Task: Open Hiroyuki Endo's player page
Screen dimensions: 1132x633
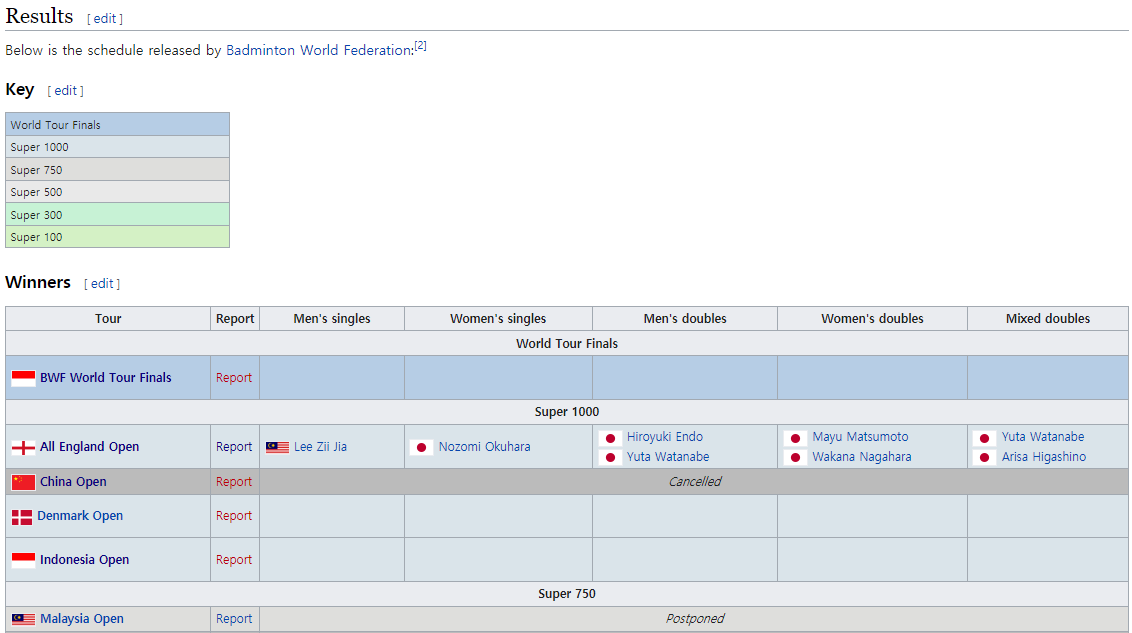Action: (665, 437)
